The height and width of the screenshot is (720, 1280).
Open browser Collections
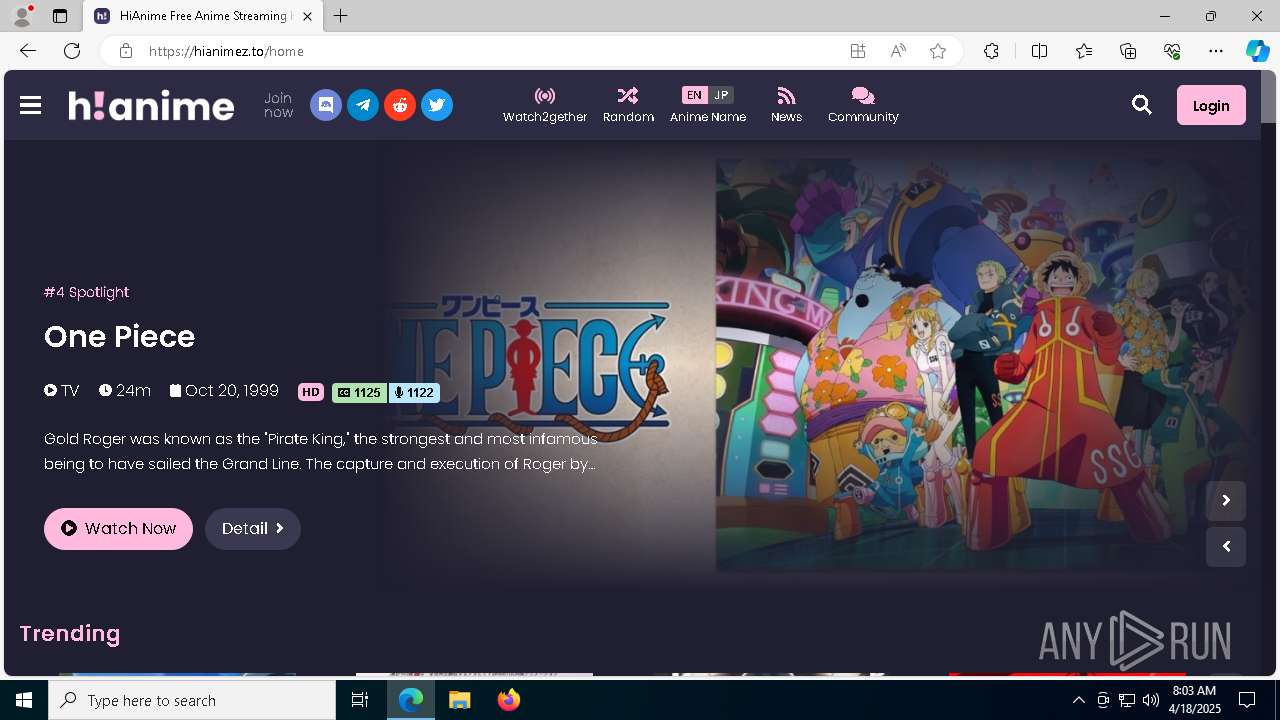click(1128, 51)
